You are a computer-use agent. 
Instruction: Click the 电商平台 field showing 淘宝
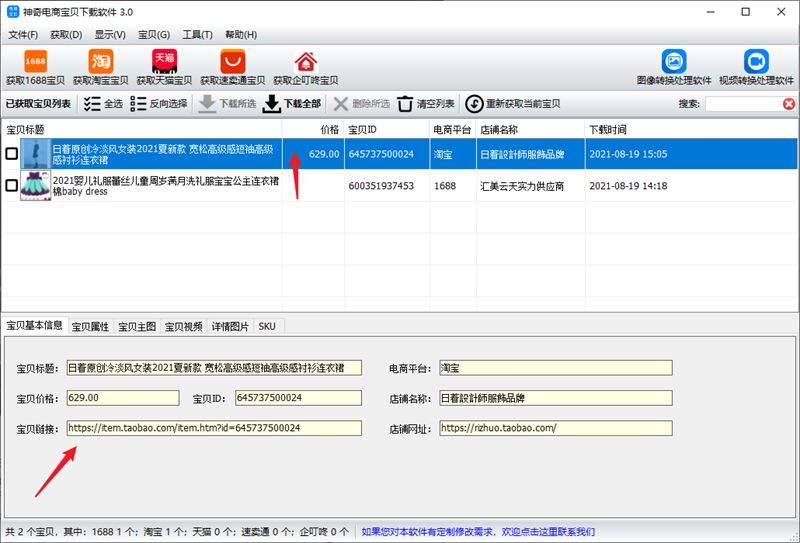tap(556, 368)
